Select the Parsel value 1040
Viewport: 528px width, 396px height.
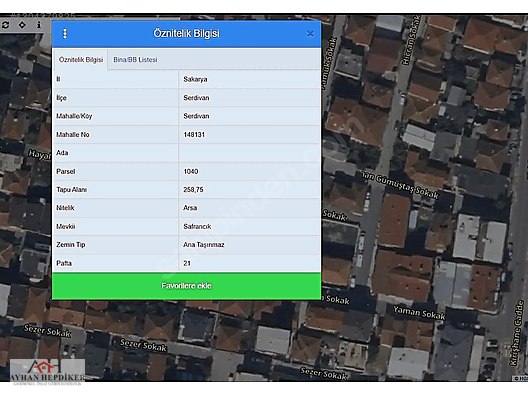tap(191, 171)
